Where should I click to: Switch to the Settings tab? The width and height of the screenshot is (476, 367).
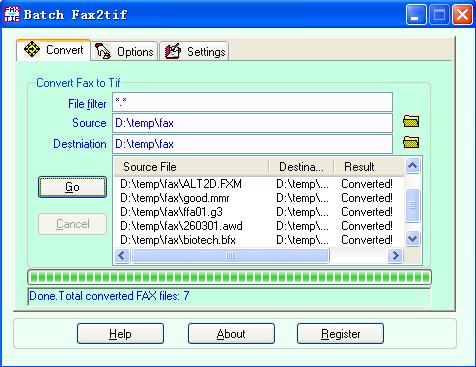194,51
